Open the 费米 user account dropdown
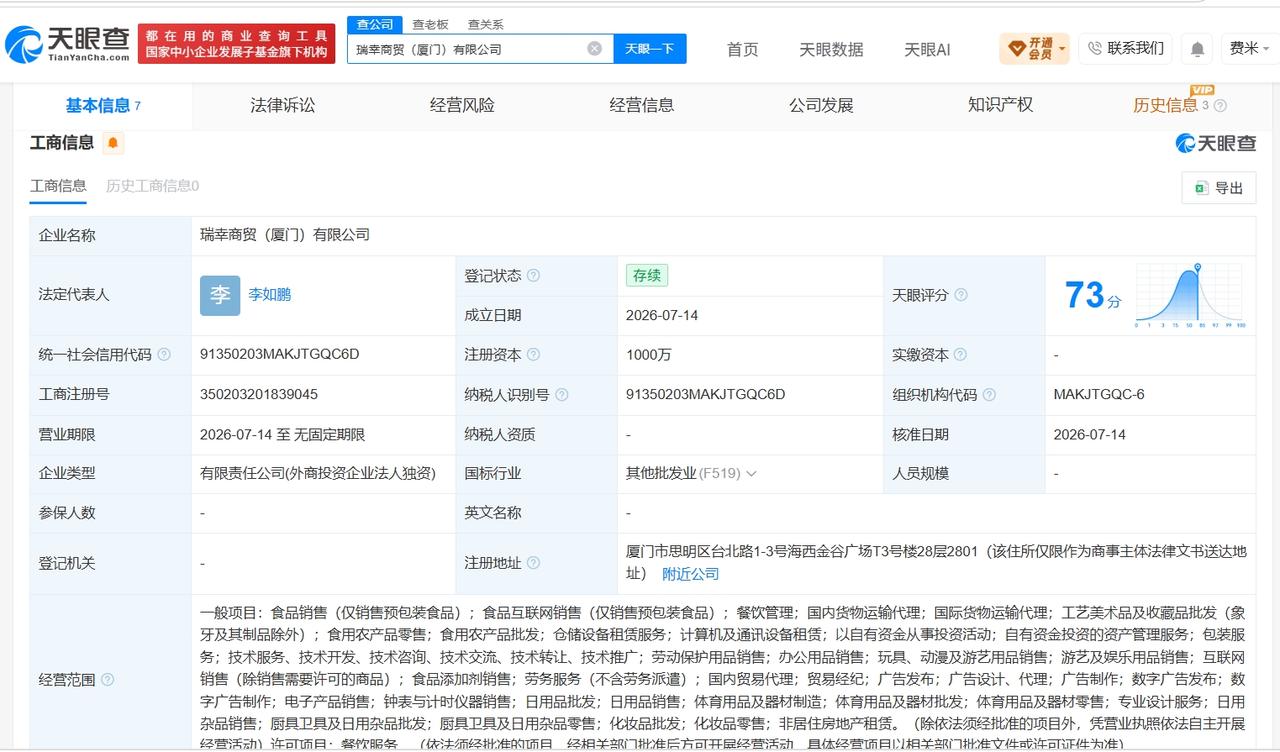This screenshot has width=1280, height=752. 1249,48
